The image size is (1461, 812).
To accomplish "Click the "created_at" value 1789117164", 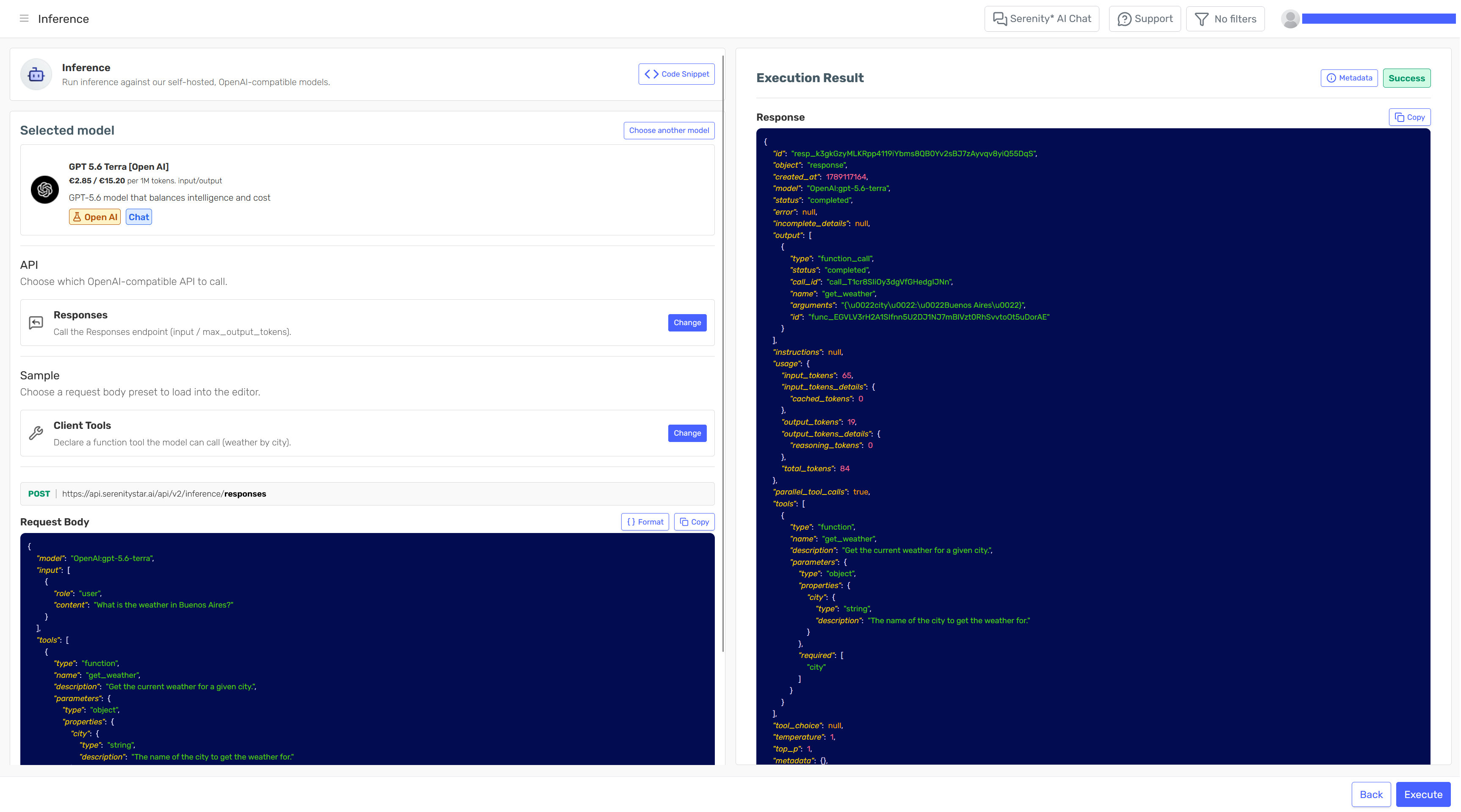I will pyautogui.click(x=846, y=177).
